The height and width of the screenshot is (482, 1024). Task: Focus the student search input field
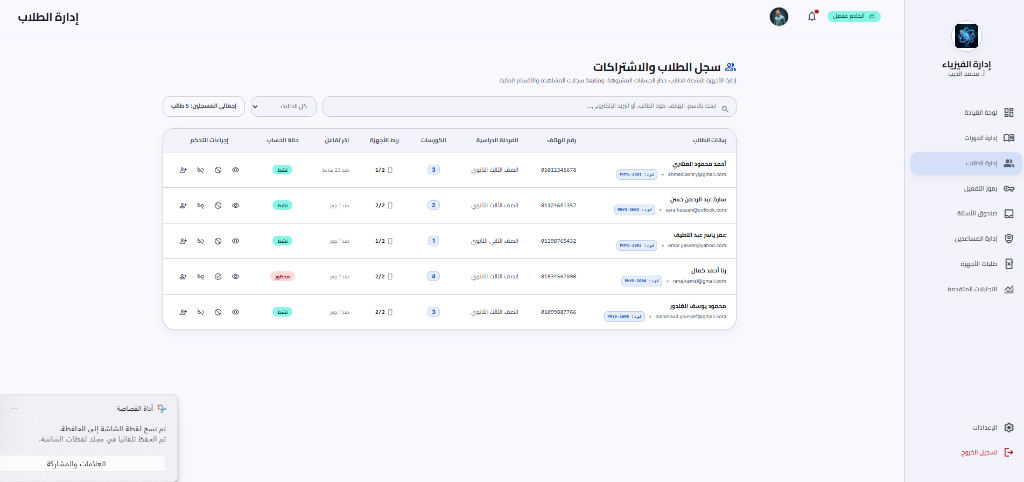point(529,106)
